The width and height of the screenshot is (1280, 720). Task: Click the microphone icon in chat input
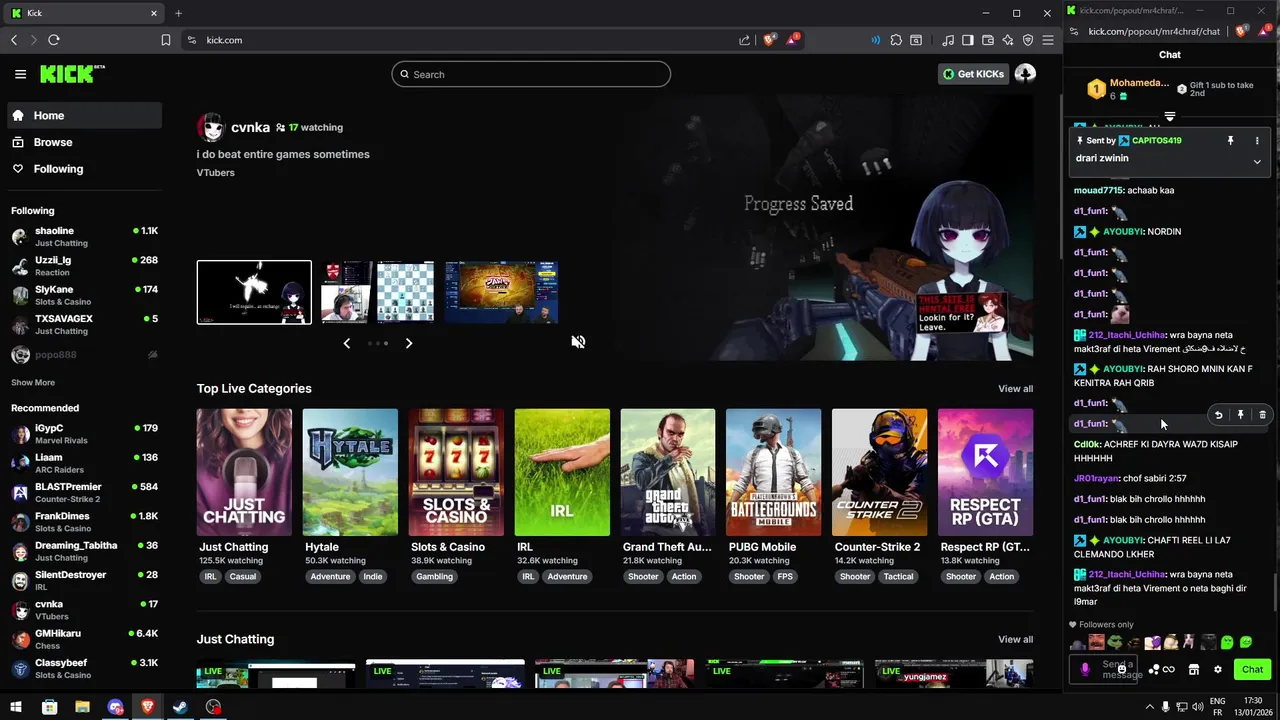(1085, 669)
